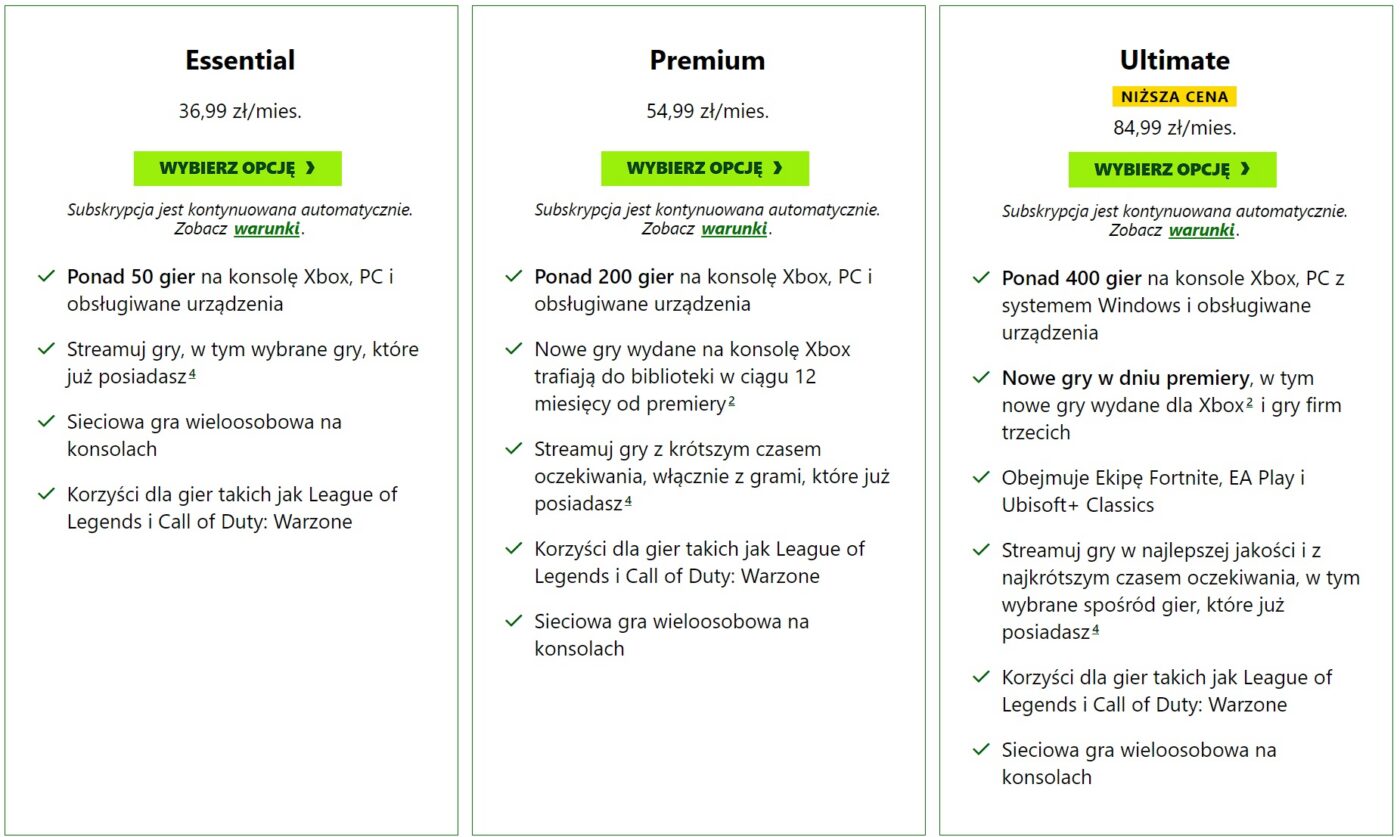Click the checkmark beside Premium's League of Legends perk
This screenshot has height=837, width=1400.
[x=513, y=549]
